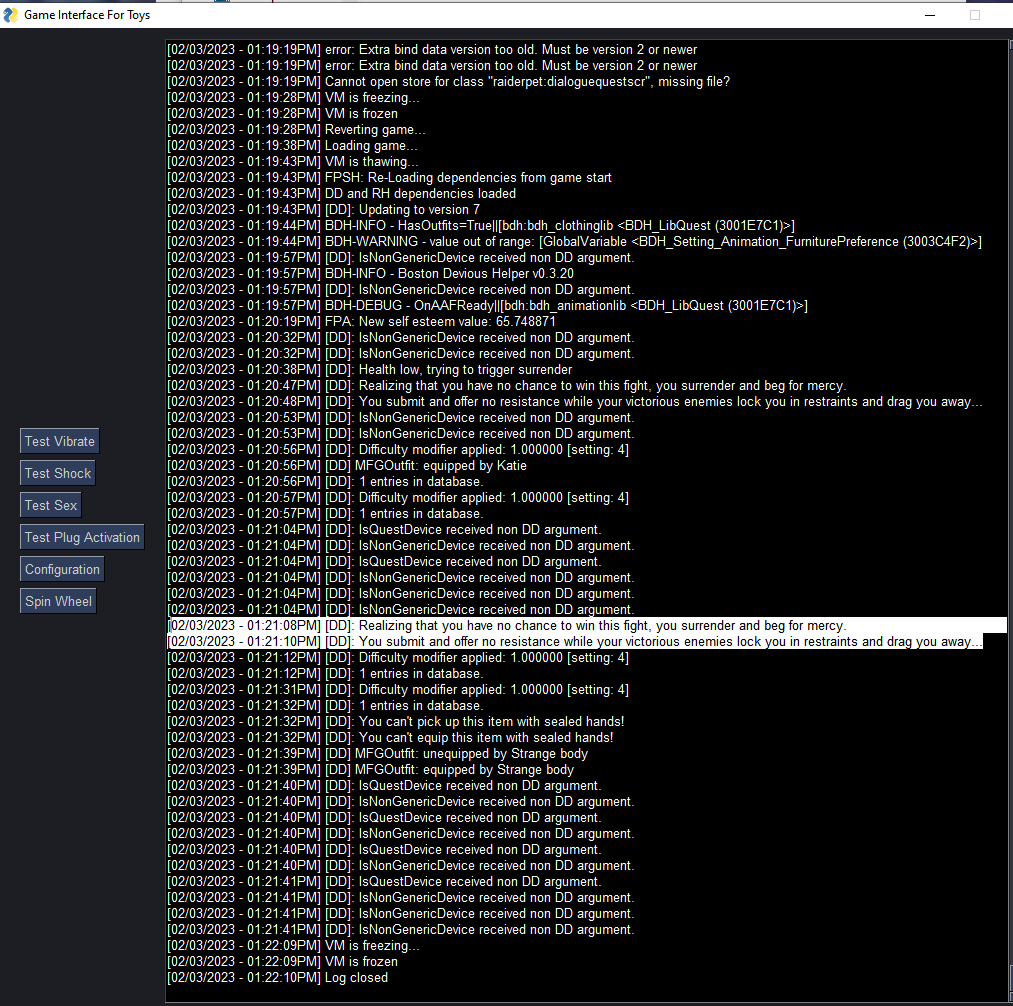Select '[DD]: Updating to version 7' line

click(x=324, y=209)
